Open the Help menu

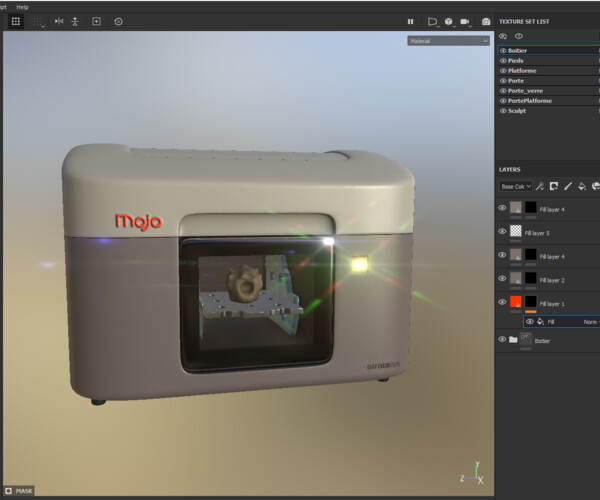[x=22, y=7]
